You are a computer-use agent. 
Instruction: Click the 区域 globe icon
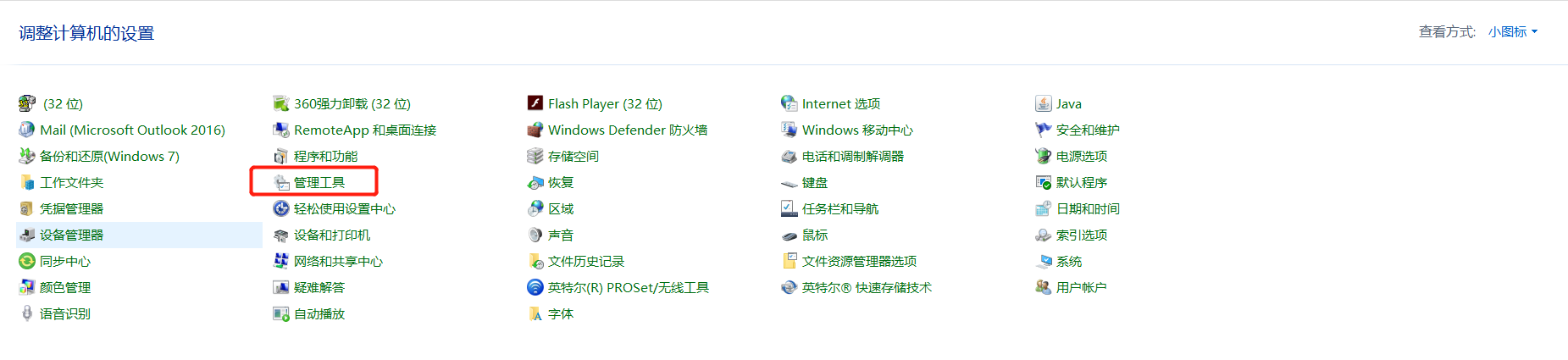(535, 208)
